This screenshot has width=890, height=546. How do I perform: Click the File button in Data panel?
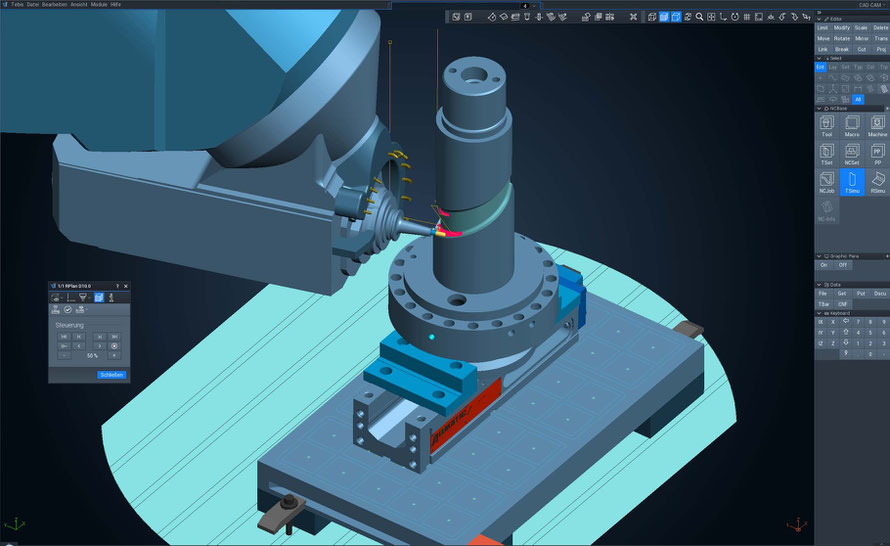click(823, 293)
